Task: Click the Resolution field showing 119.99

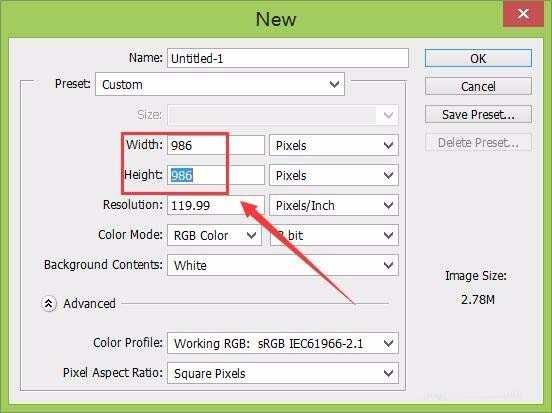Action: [216, 205]
